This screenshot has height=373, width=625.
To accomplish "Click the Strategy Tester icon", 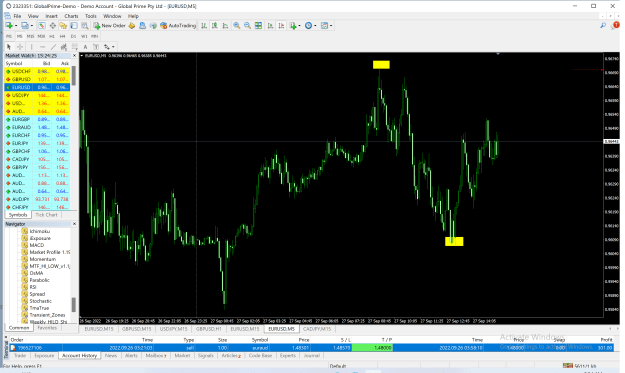I will [85, 26].
